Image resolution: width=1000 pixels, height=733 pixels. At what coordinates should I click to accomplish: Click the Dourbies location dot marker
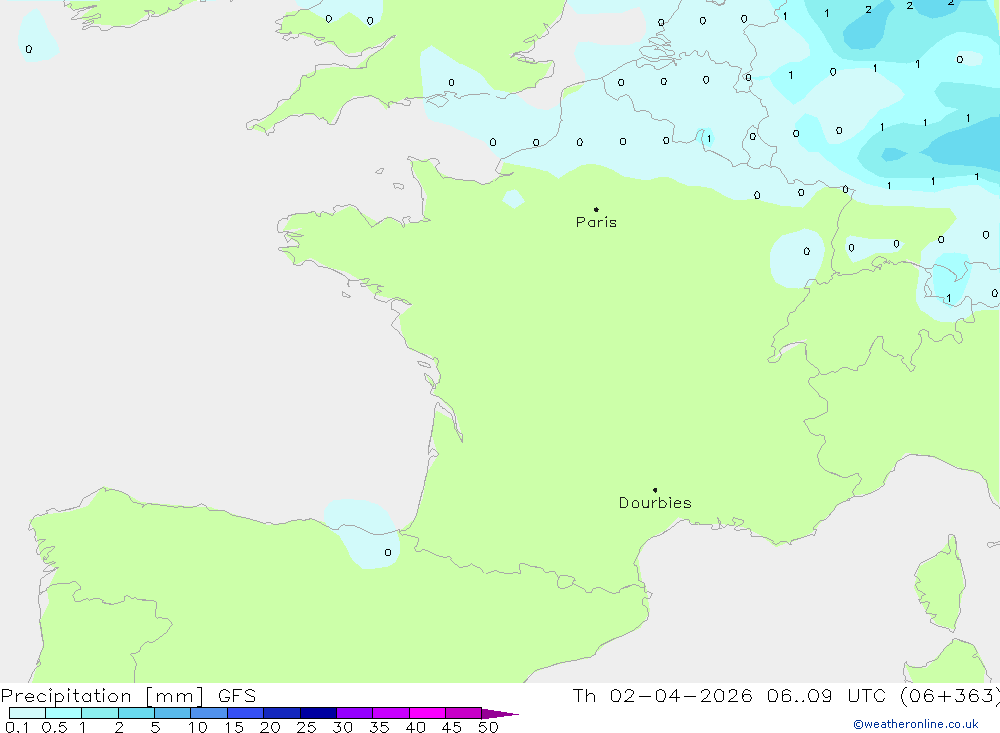click(x=655, y=490)
